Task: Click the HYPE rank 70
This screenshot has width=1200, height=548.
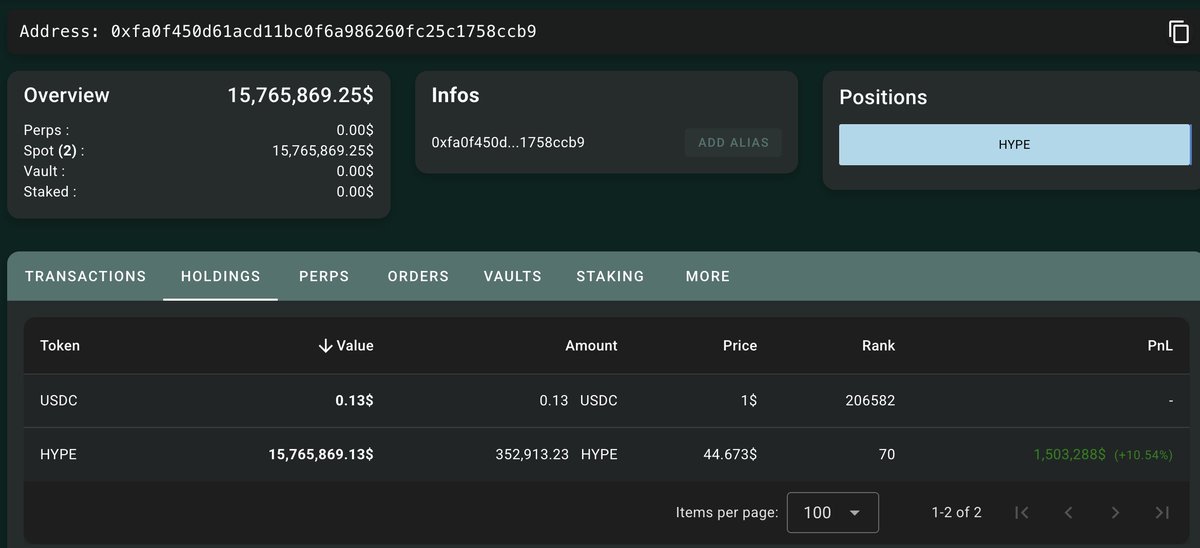Action: point(887,454)
